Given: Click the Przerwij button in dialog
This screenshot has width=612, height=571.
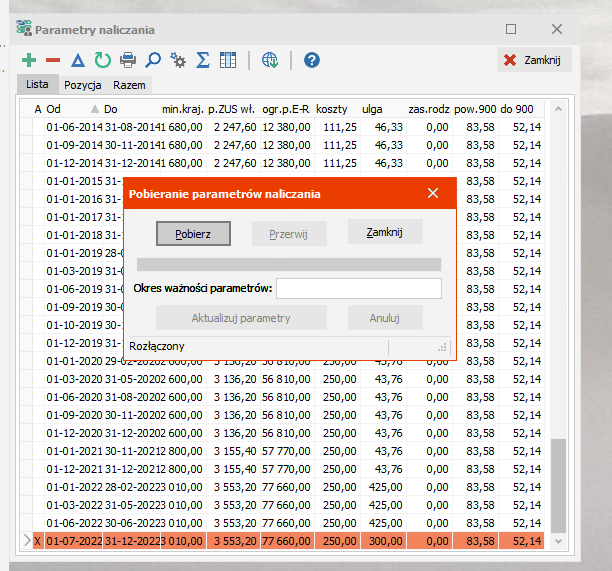Looking at the screenshot, I should pyautogui.click(x=289, y=234).
